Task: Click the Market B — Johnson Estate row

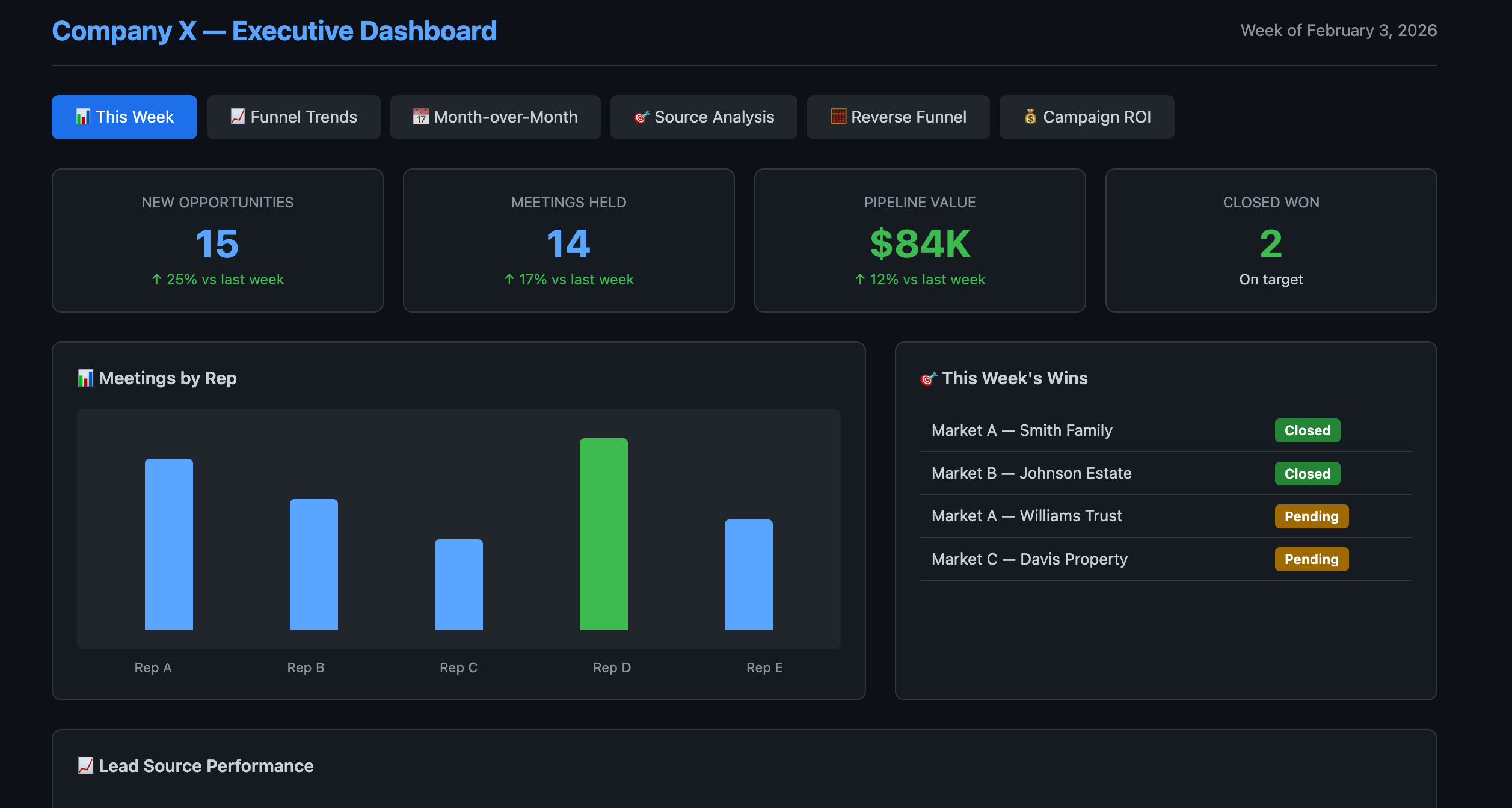Action: point(1031,473)
